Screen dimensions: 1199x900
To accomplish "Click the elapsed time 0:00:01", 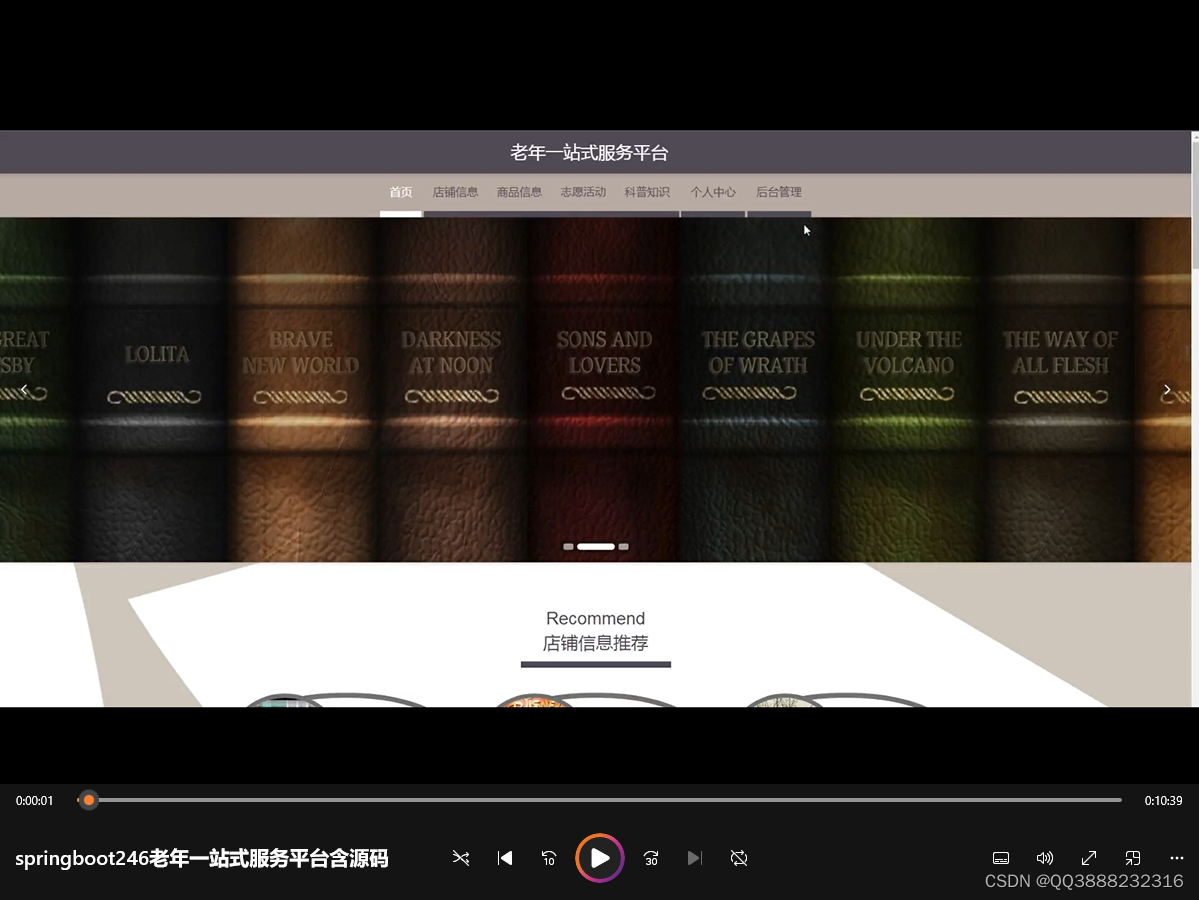I will 34,801.
